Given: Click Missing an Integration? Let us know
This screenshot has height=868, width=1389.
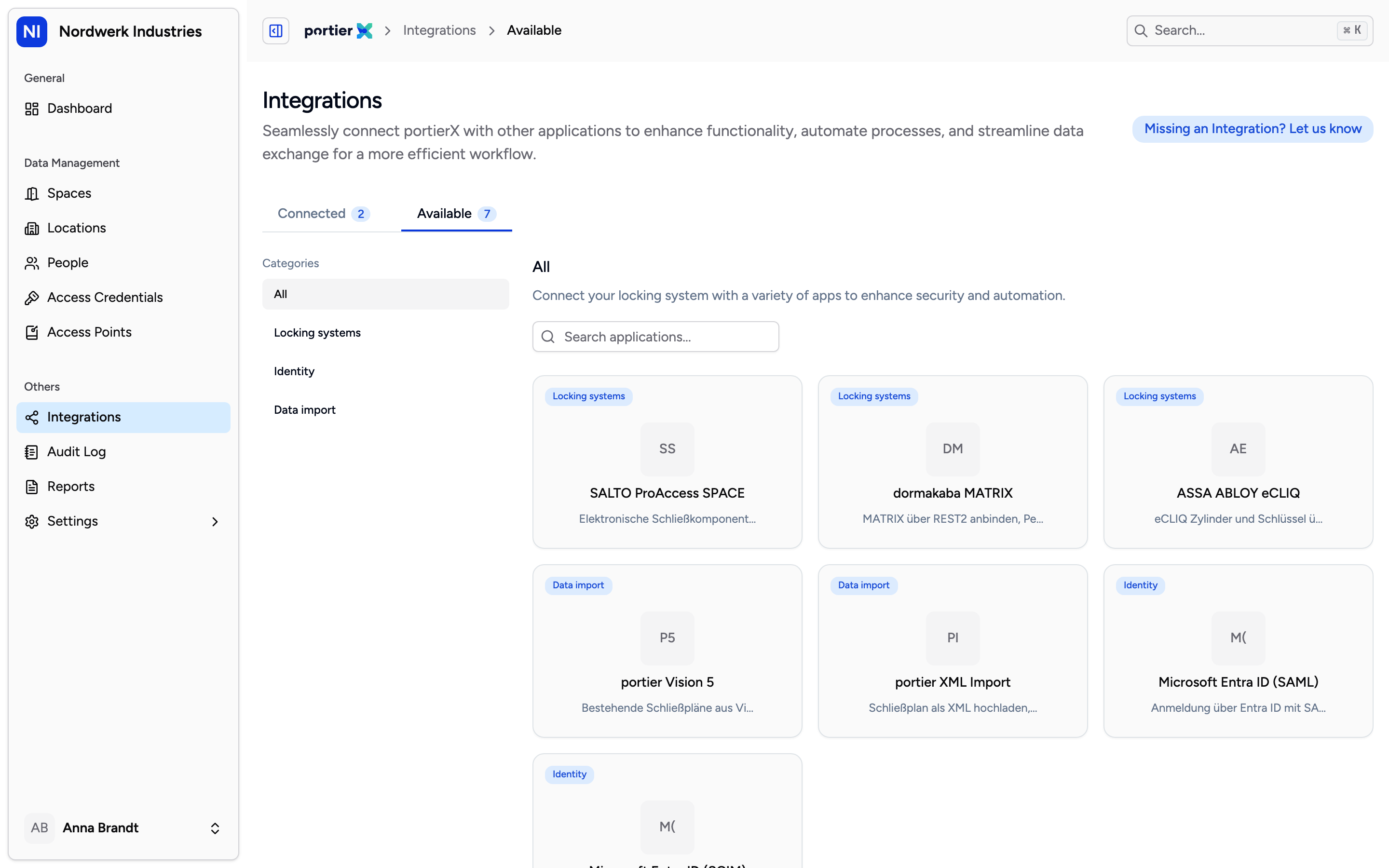Looking at the screenshot, I should [x=1253, y=129].
